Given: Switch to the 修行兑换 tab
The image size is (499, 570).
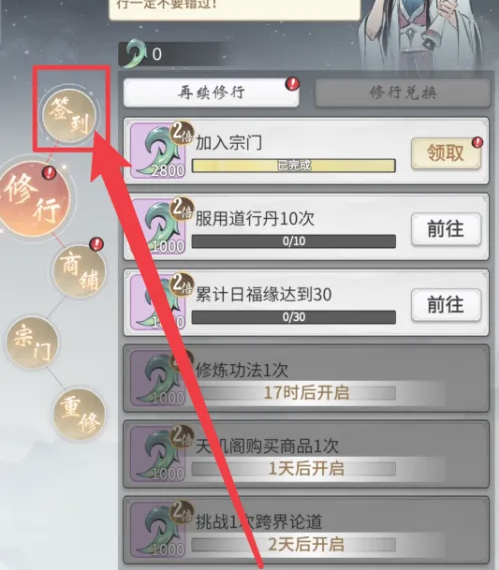Looking at the screenshot, I should pyautogui.click(x=402, y=93).
